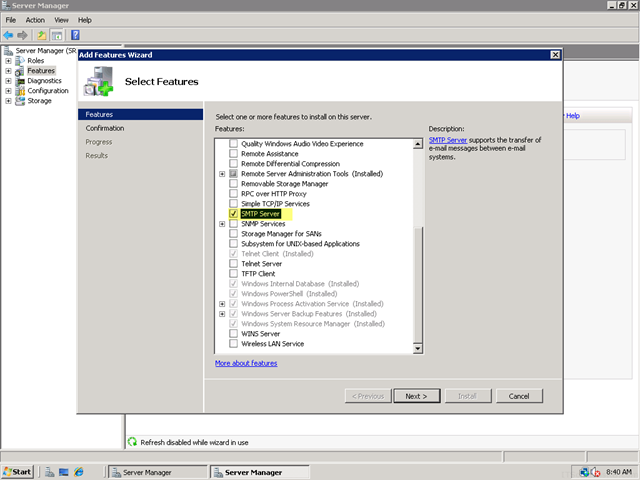Enable the TFTP Client checkbox
The width and height of the screenshot is (640, 480).
pyautogui.click(x=233, y=273)
